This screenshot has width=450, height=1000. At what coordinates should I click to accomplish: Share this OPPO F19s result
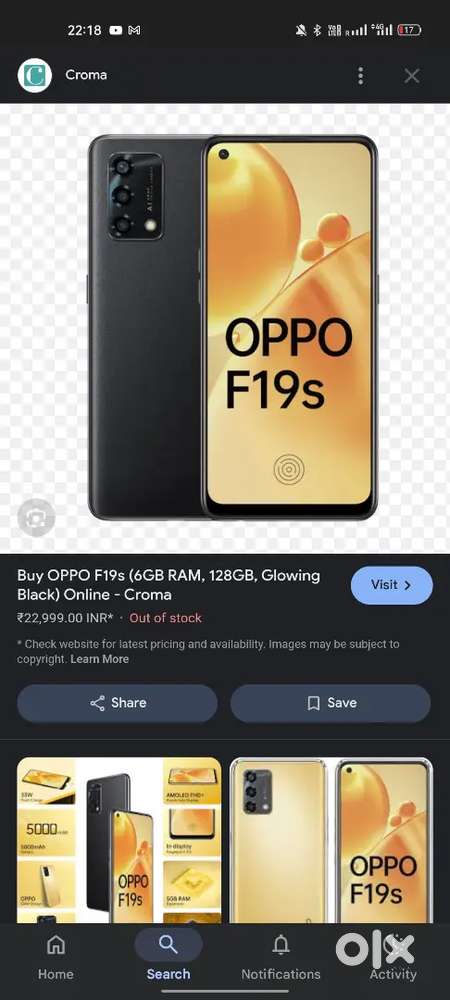pyautogui.click(x=117, y=703)
